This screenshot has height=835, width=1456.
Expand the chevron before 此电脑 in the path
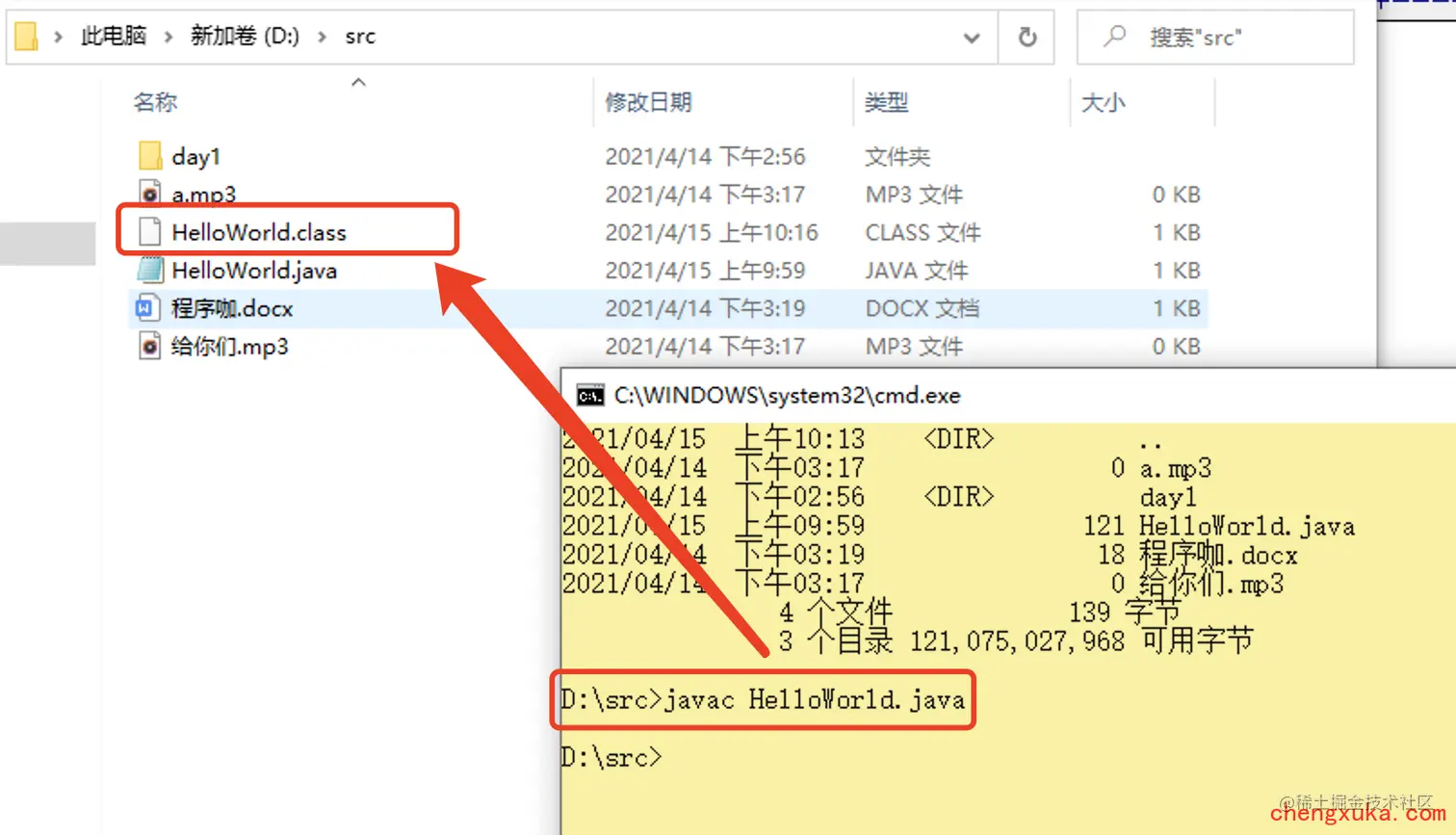(x=58, y=37)
